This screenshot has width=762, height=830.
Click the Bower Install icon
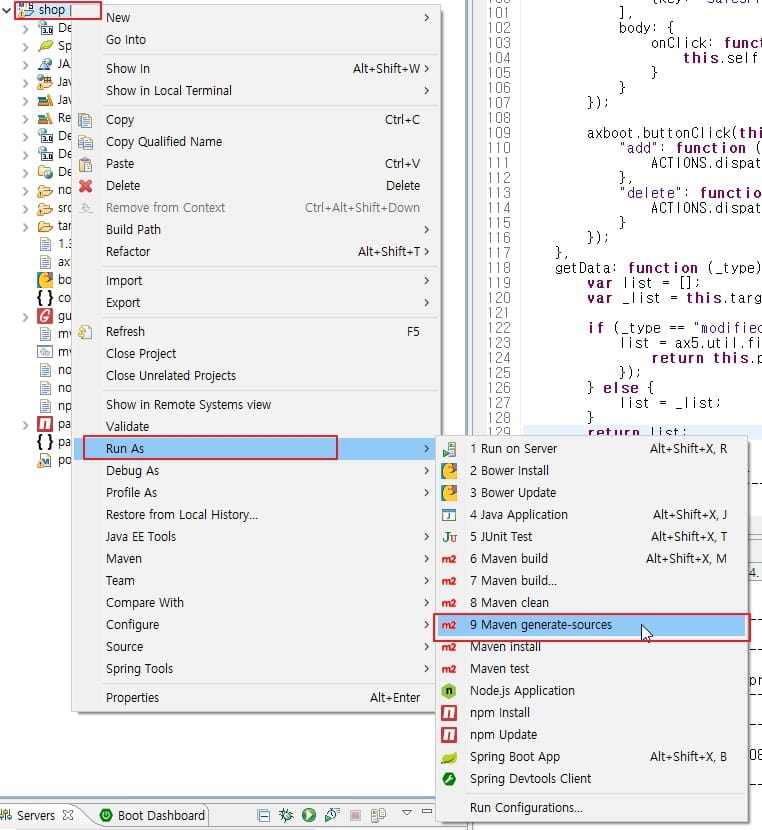point(449,471)
